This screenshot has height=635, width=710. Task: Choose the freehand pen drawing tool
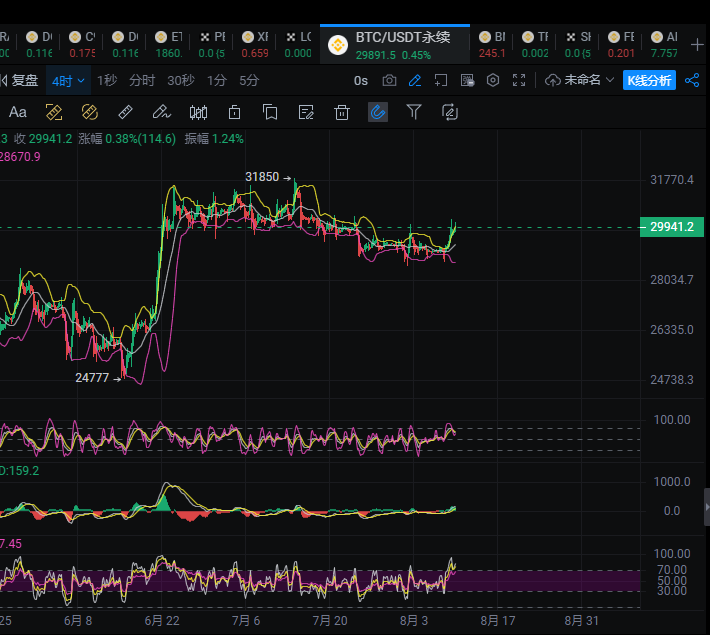[x=162, y=112]
